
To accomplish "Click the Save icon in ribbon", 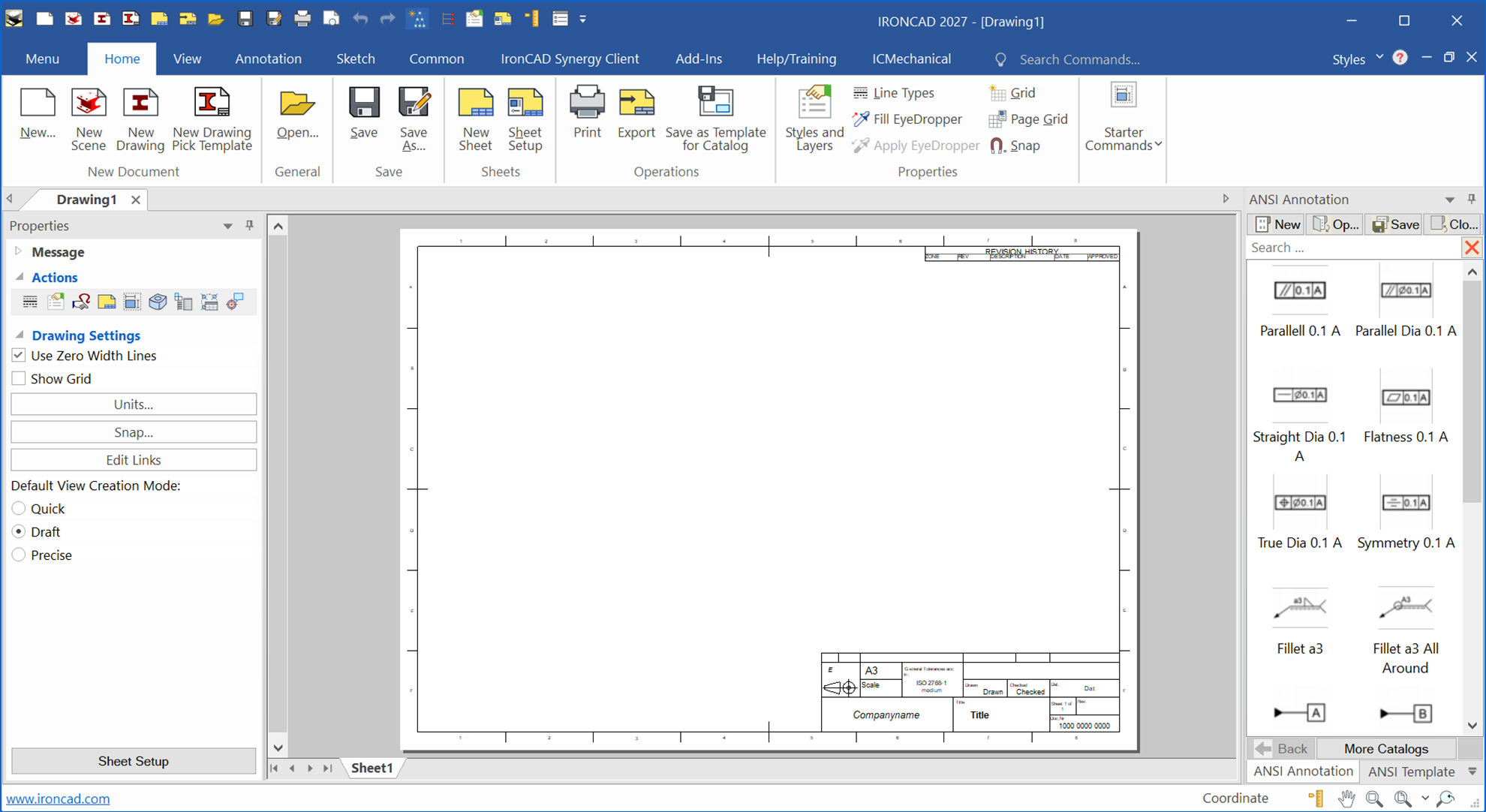I will (x=364, y=103).
